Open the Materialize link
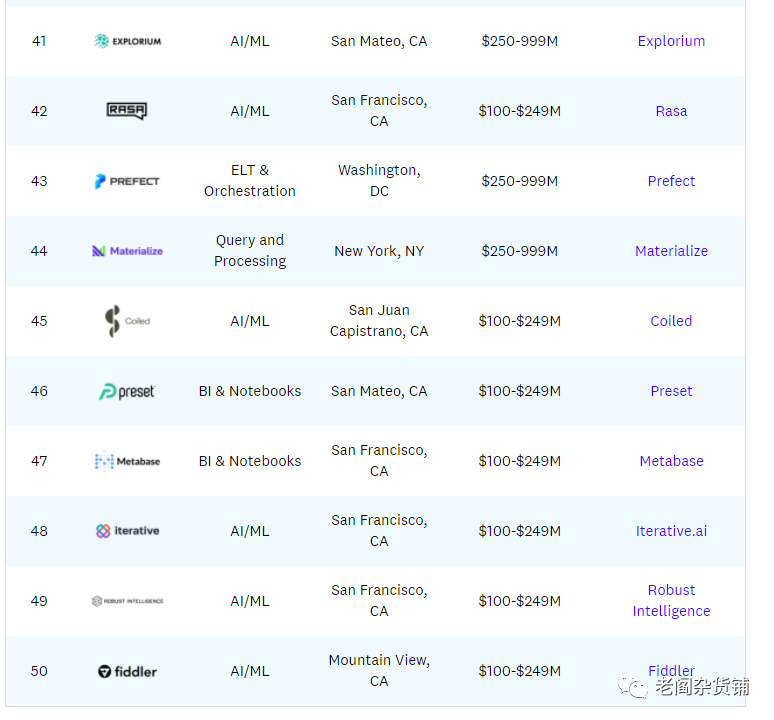This screenshot has width=774, height=720. [x=671, y=251]
